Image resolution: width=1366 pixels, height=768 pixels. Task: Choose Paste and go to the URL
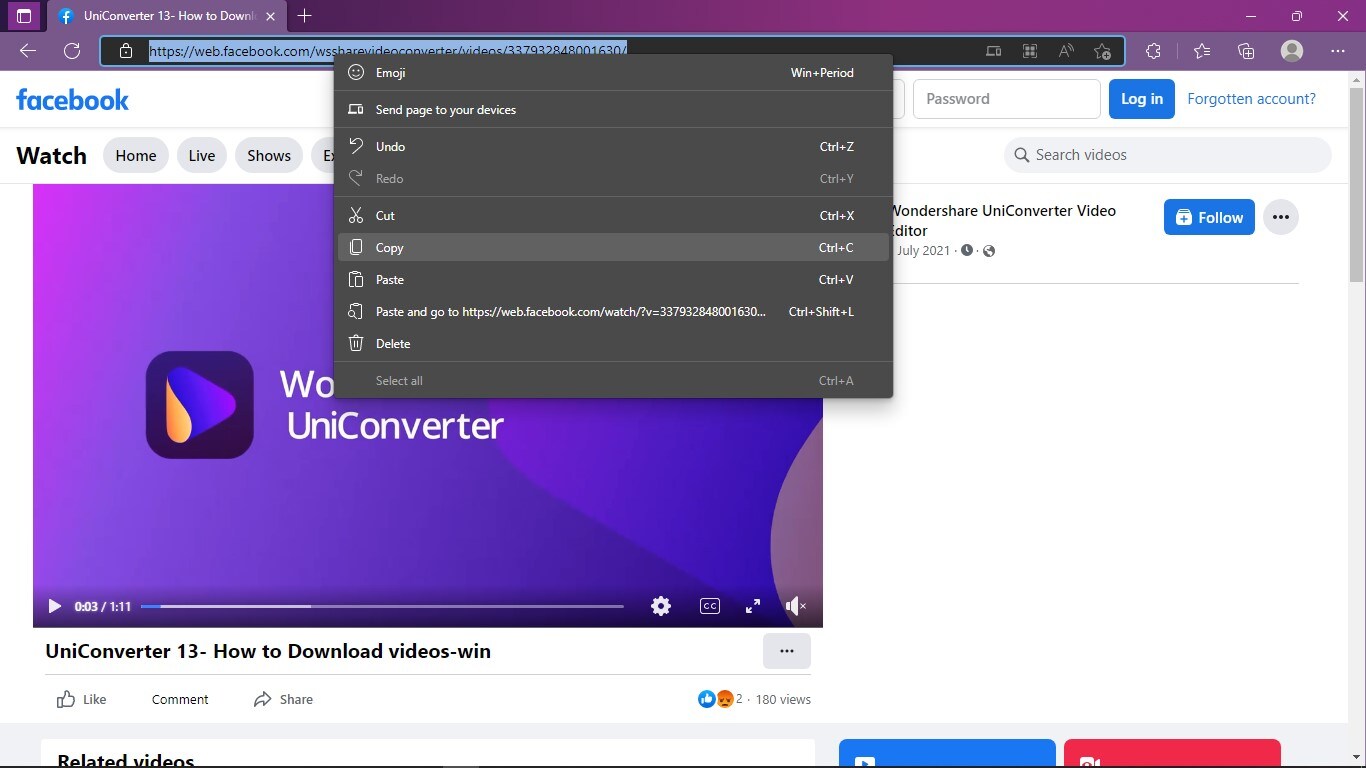613,312
